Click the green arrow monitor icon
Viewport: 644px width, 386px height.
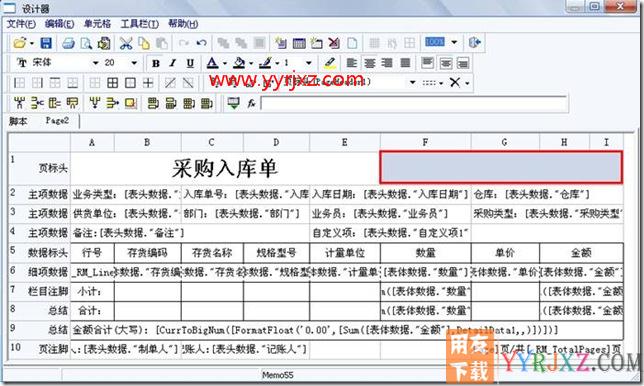click(233, 103)
